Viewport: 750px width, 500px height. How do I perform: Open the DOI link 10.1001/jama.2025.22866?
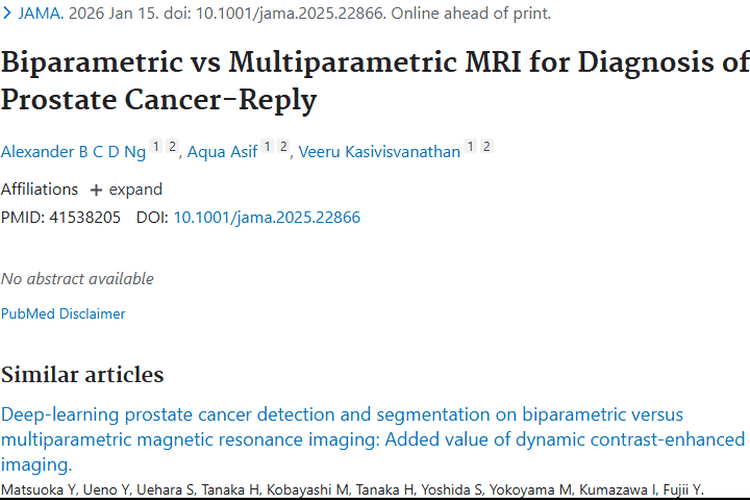click(x=267, y=217)
